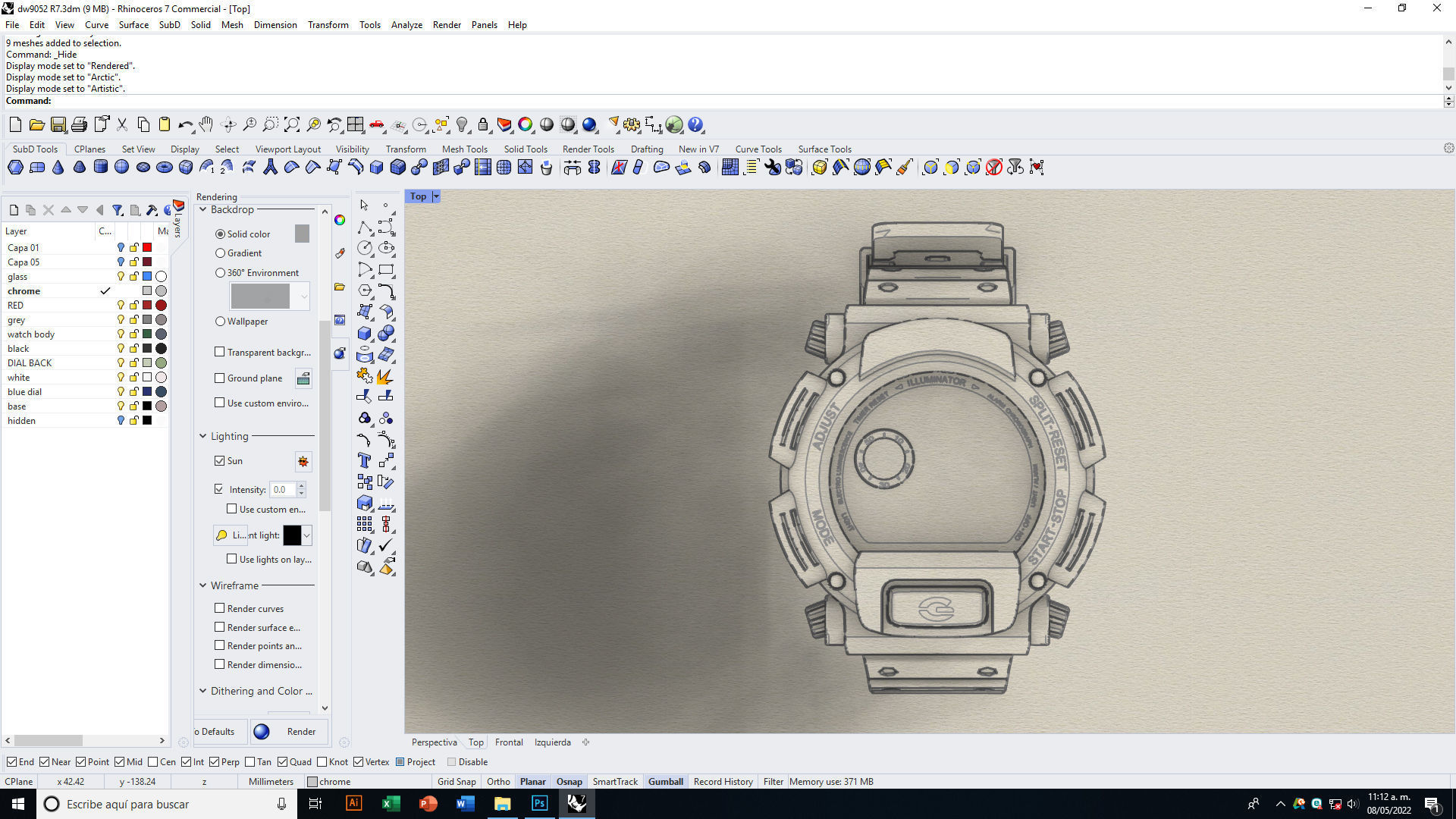Click the Intensity stepper arrows
The width and height of the screenshot is (1456, 819).
pos(301,490)
